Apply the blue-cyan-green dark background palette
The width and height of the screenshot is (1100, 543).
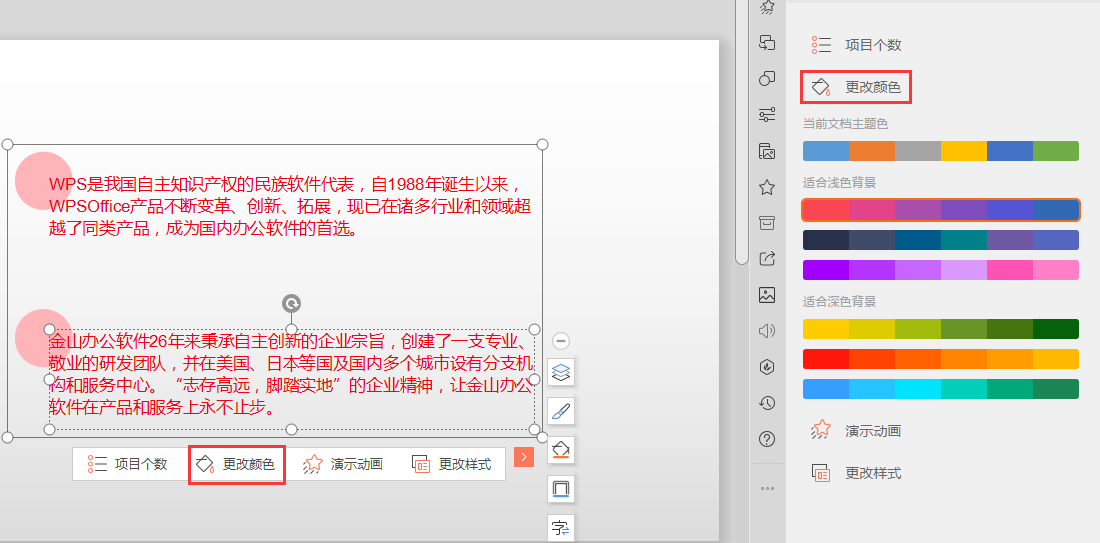point(941,389)
